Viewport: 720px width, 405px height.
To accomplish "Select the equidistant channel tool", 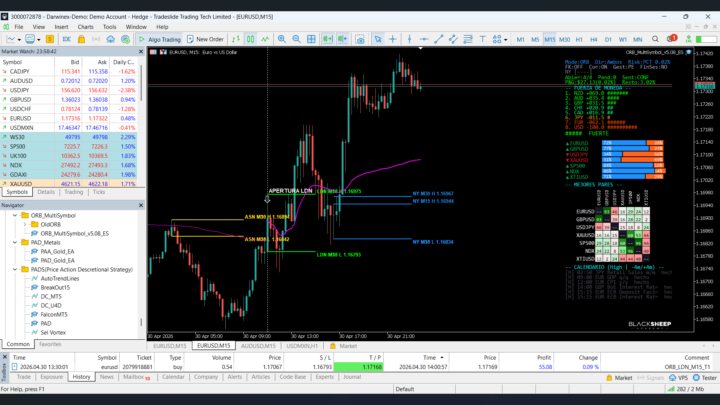I will (x=453, y=39).
